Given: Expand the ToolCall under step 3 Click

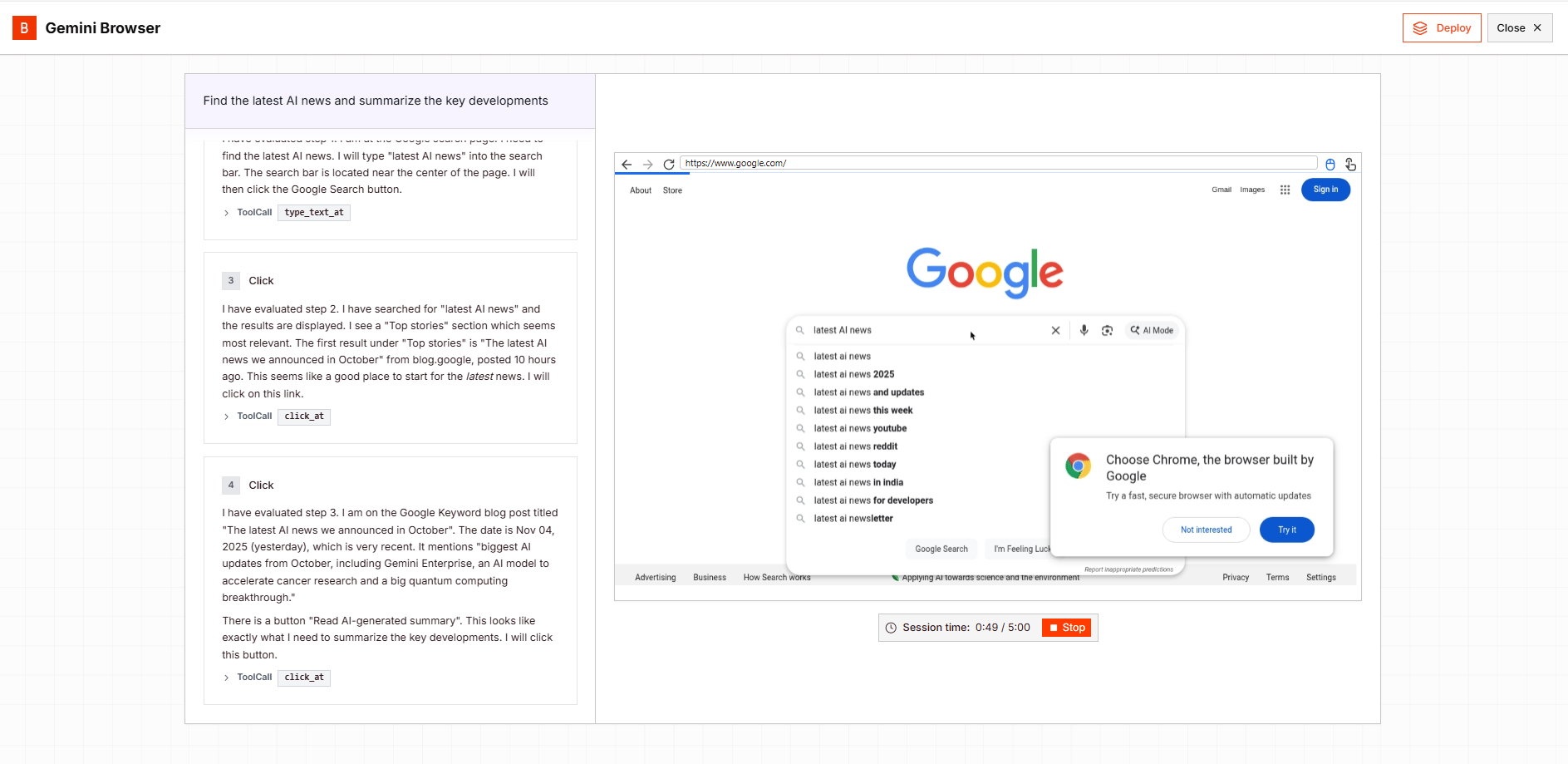Looking at the screenshot, I should [227, 417].
